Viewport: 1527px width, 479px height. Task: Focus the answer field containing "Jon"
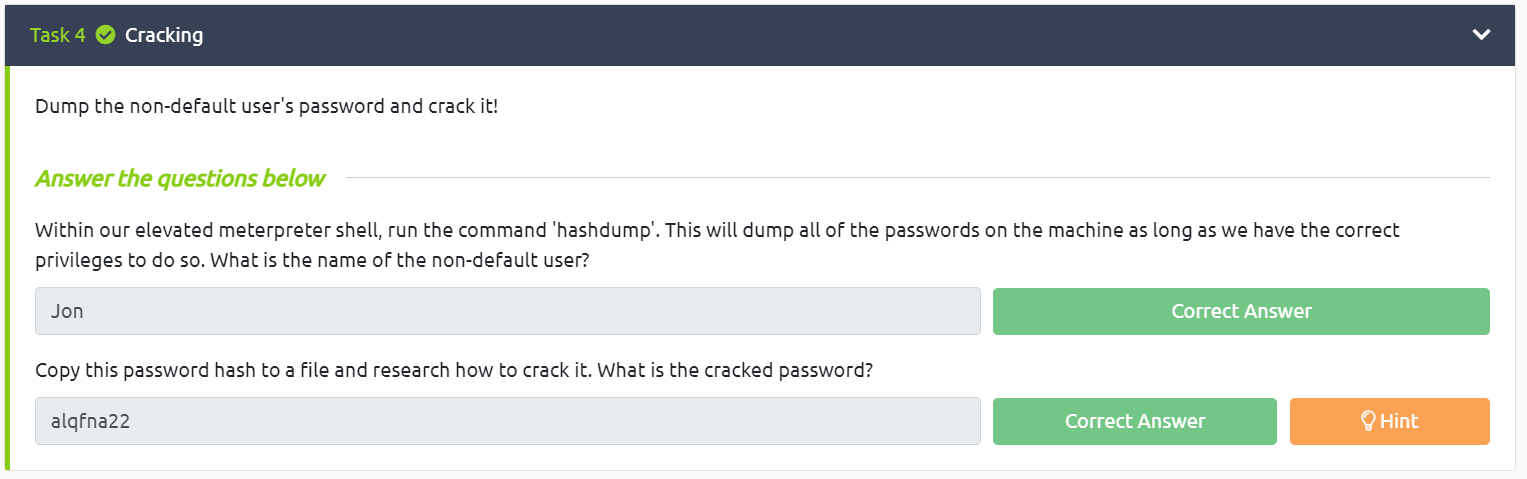point(507,311)
